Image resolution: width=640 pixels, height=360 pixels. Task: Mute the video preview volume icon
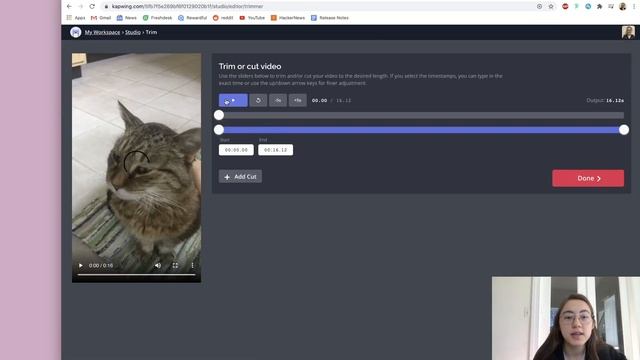158,265
